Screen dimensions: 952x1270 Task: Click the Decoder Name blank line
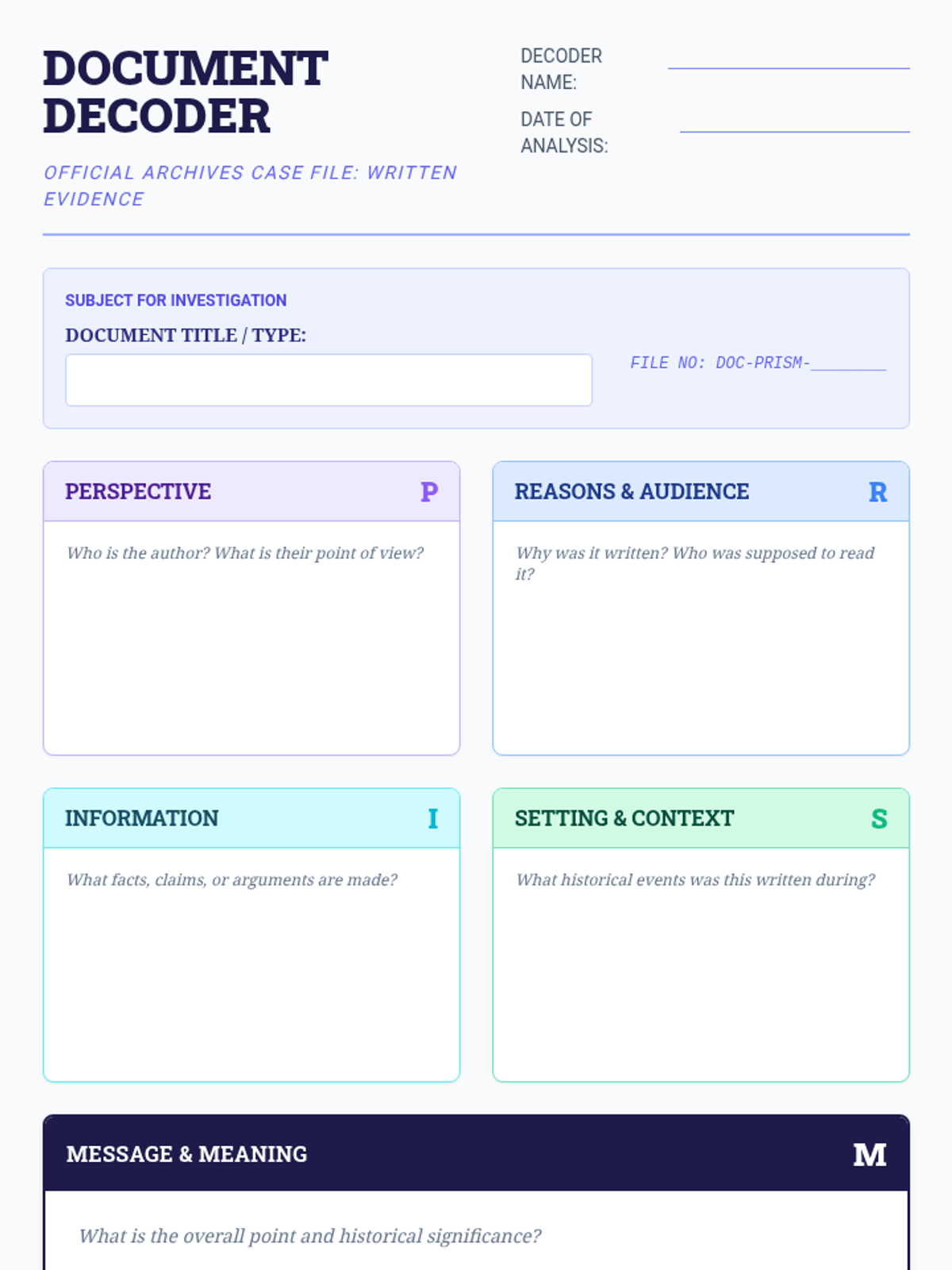pos(788,63)
